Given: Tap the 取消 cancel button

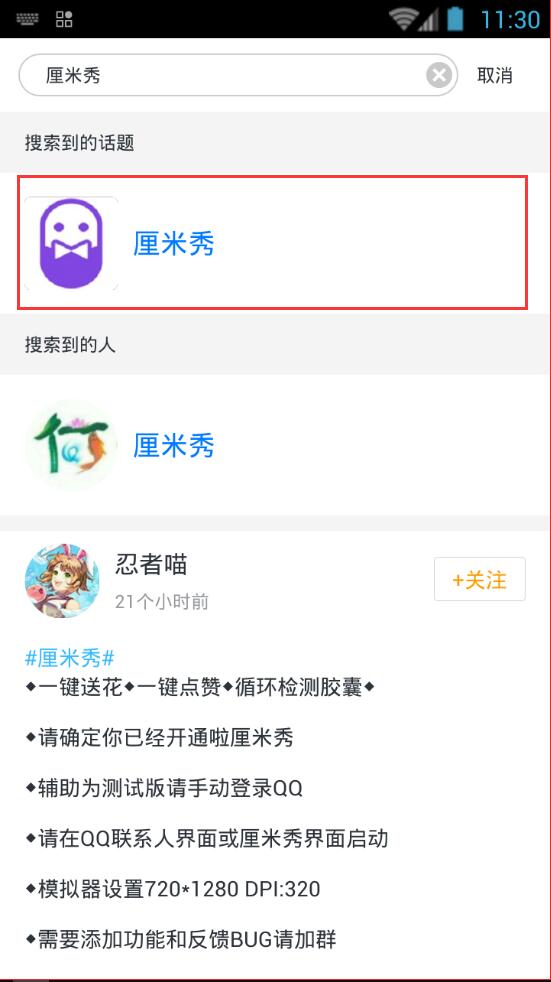Looking at the screenshot, I should tap(495, 76).
